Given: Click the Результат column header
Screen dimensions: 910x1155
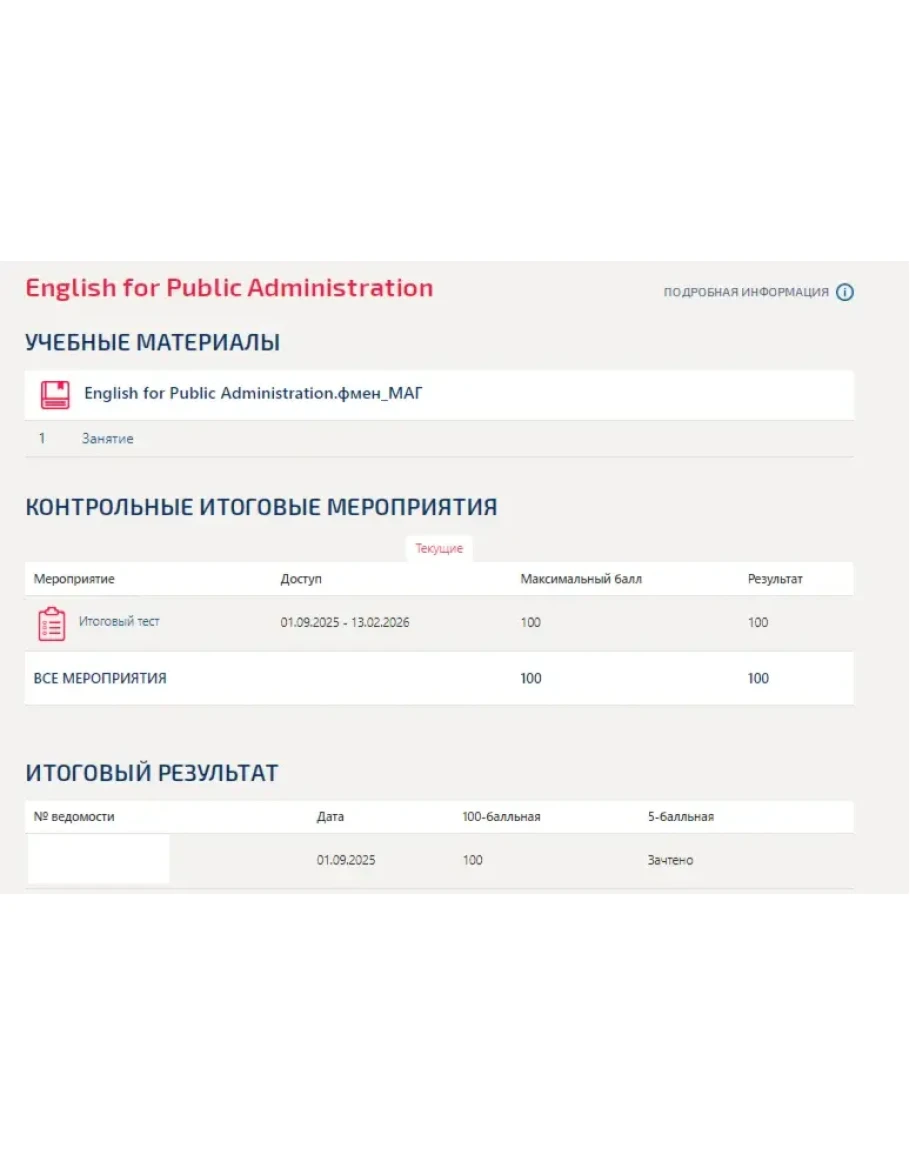Looking at the screenshot, I should point(775,579).
